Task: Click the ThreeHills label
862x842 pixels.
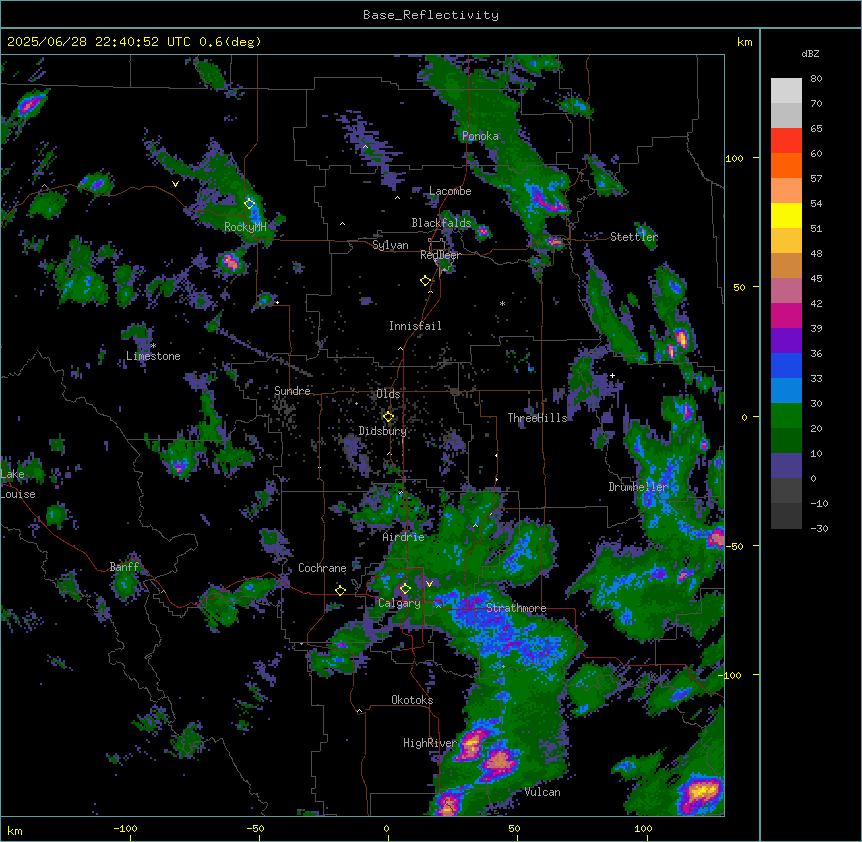Action: click(x=537, y=418)
